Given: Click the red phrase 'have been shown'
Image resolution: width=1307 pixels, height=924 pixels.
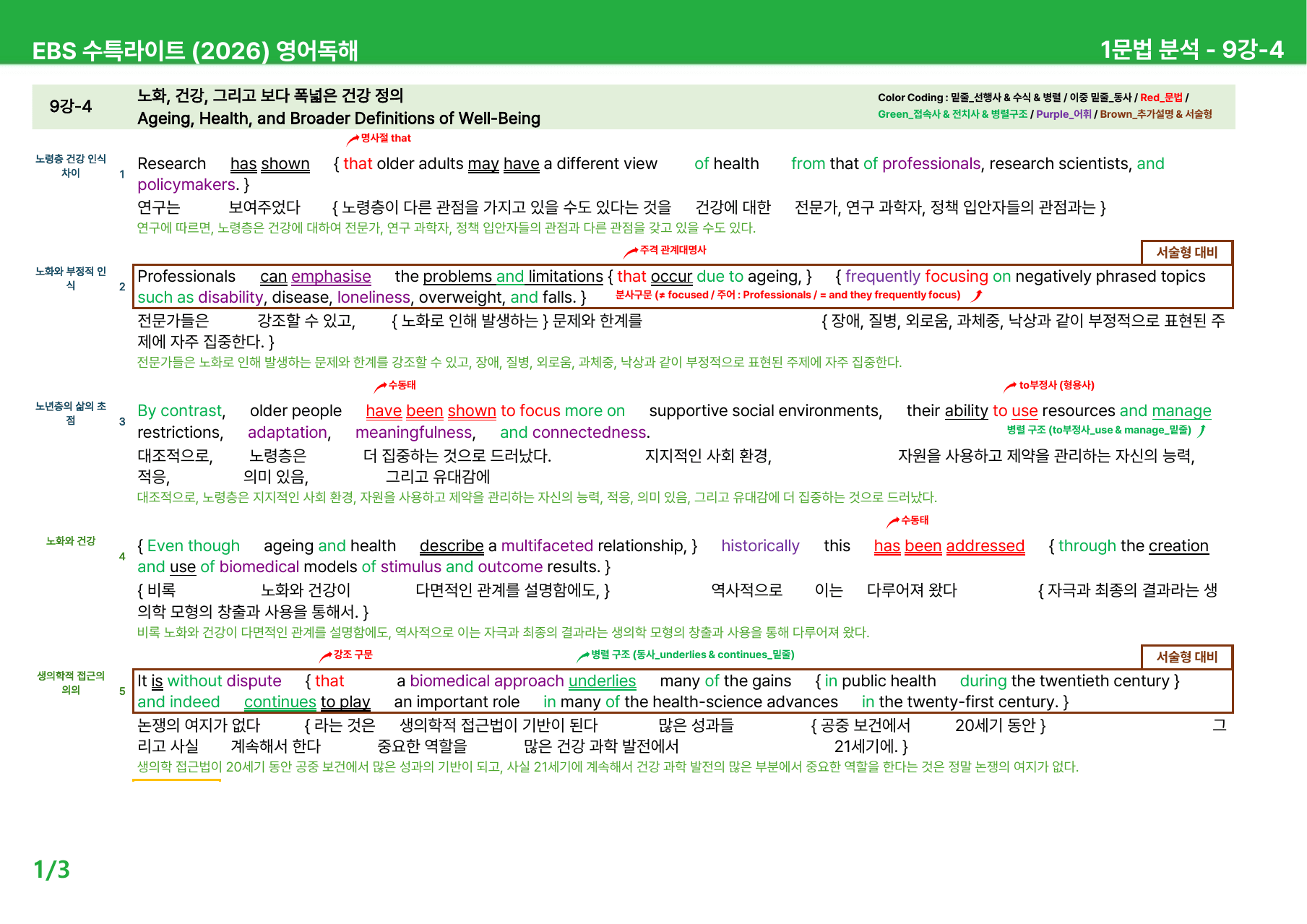Looking at the screenshot, I should click(431, 411).
